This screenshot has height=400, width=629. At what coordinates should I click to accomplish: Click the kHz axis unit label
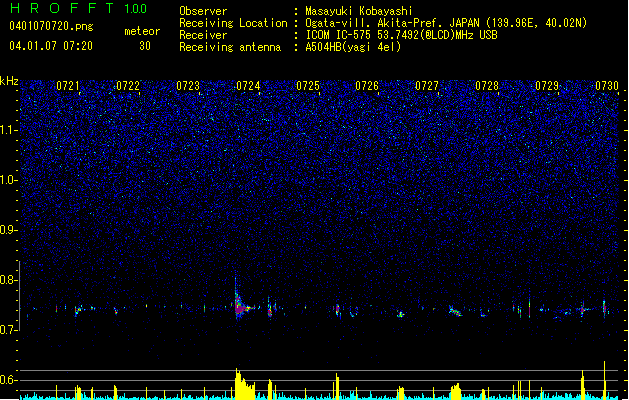[9, 81]
